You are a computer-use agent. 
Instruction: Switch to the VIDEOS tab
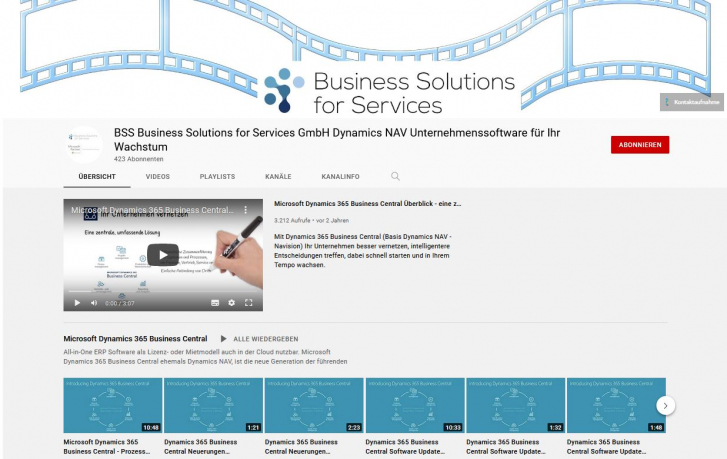coord(158,177)
